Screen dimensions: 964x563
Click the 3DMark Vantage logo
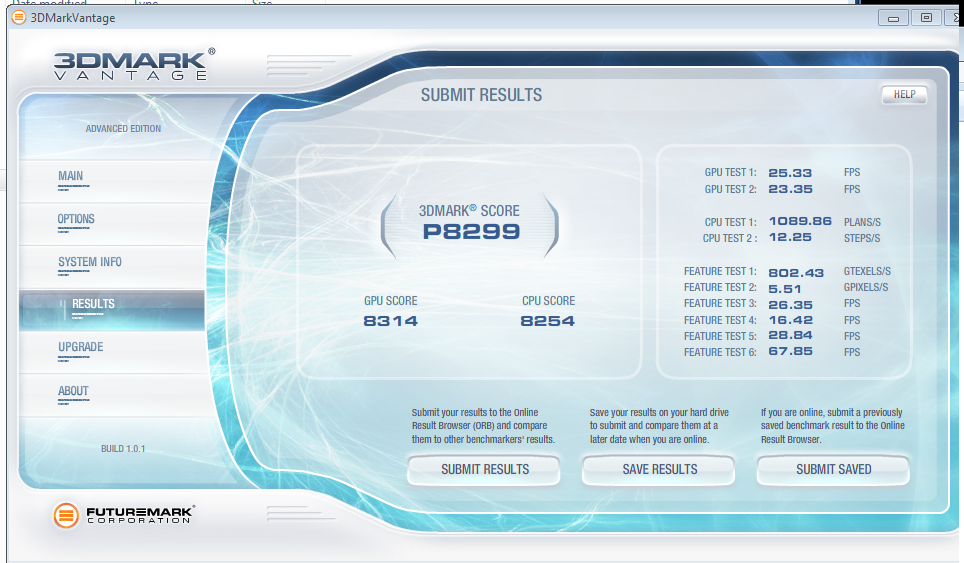click(x=134, y=65)
